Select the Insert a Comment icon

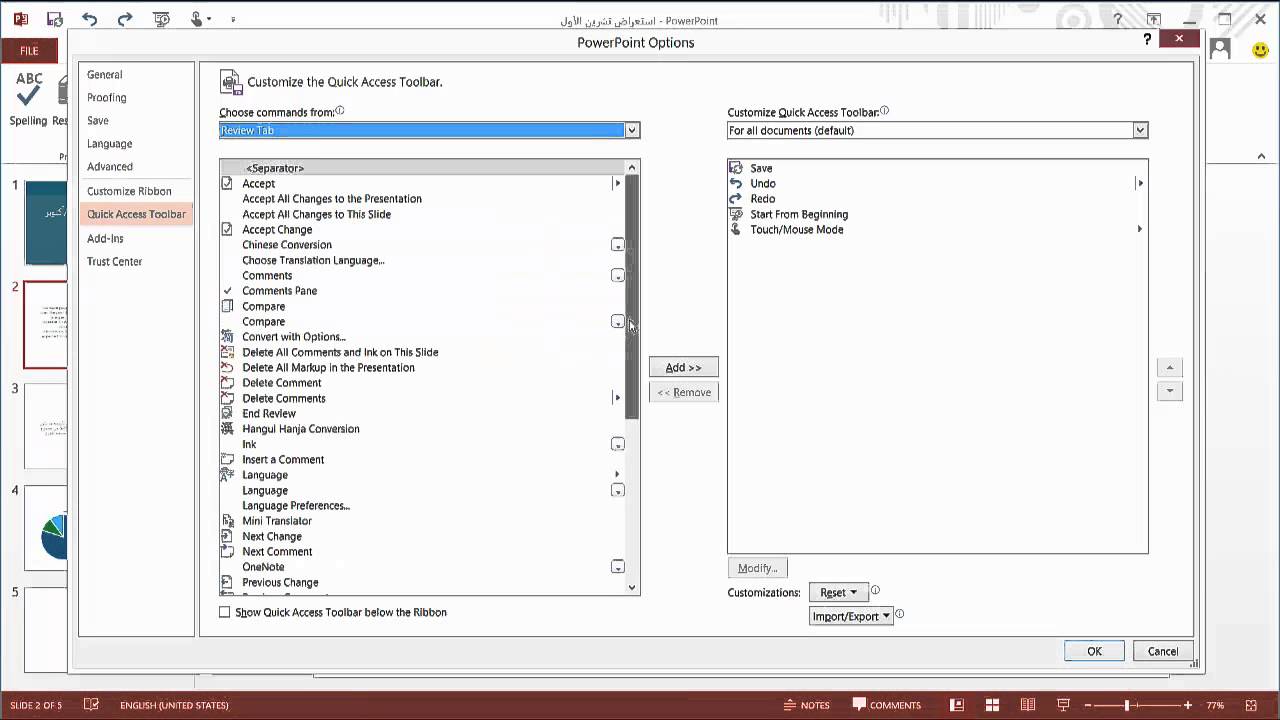227,459
